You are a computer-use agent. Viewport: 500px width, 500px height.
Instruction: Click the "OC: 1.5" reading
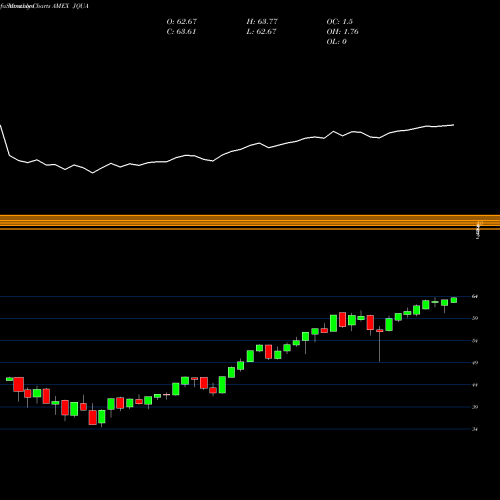[339, 22]
